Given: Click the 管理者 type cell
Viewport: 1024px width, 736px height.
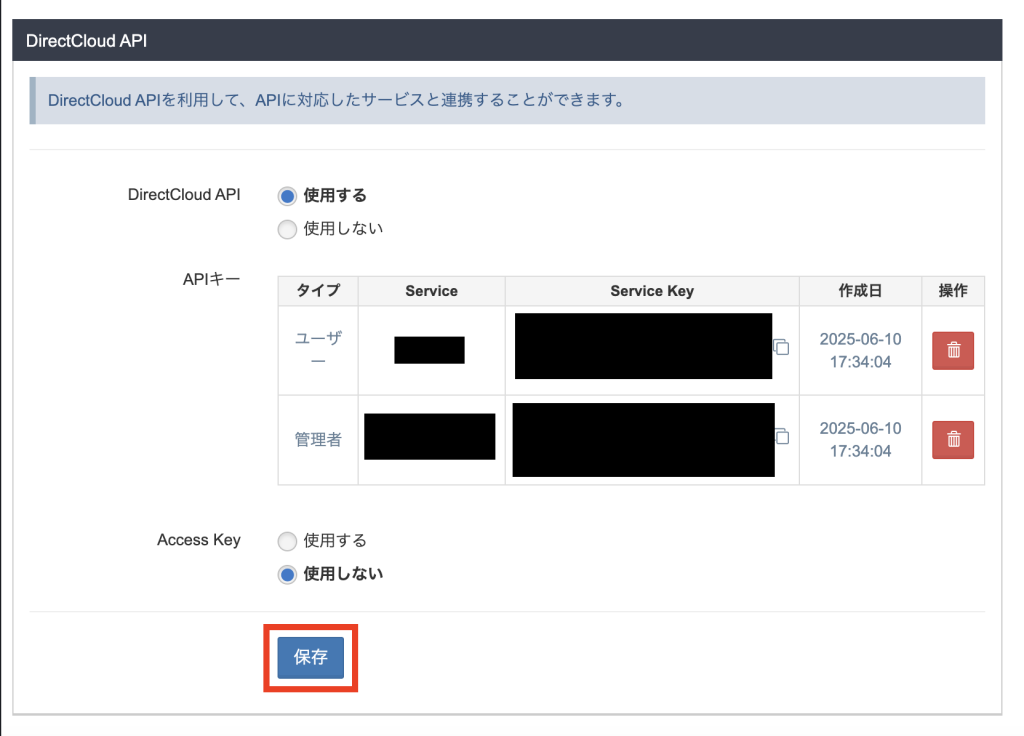Looking at the screenshot, I should click(x=318, y=440).
